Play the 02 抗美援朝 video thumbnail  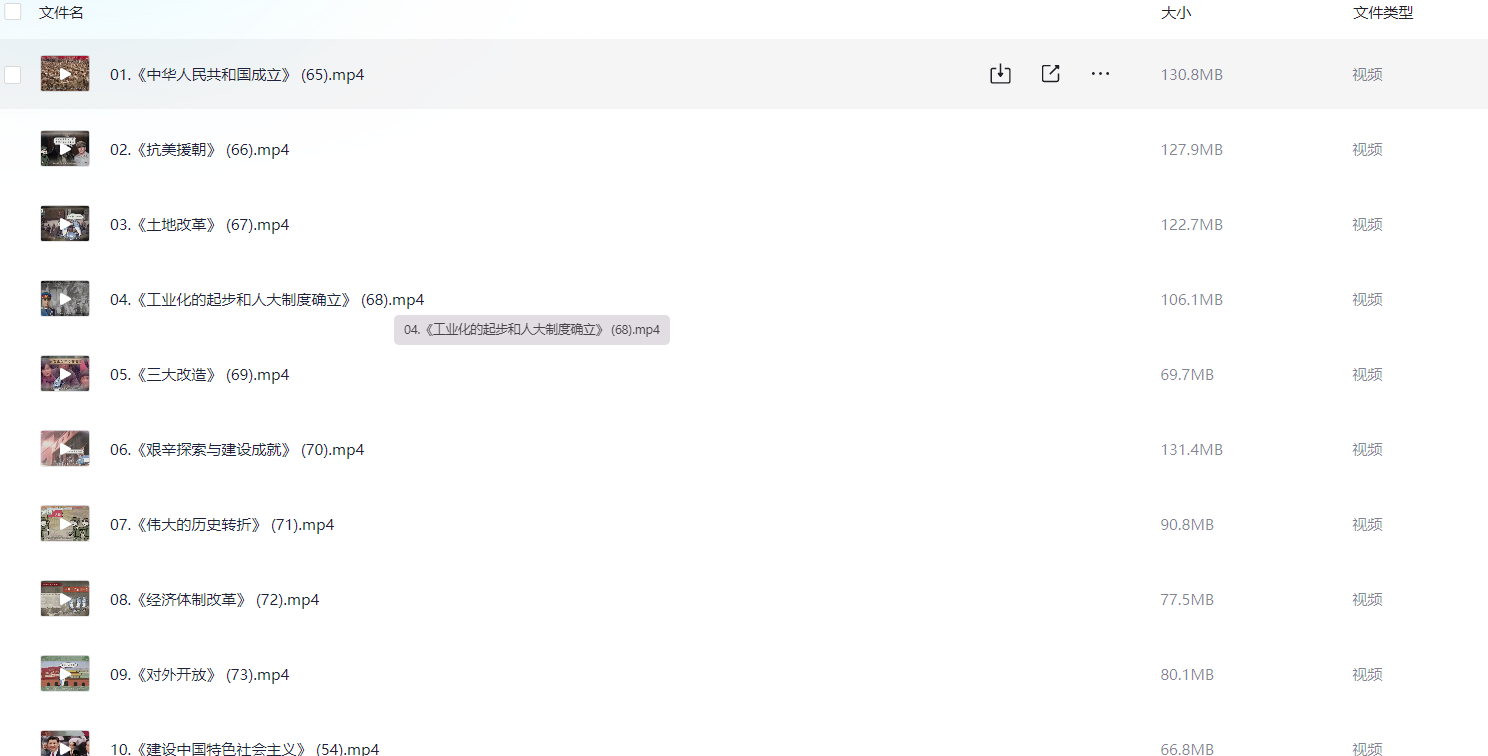[x=65, y=149]
